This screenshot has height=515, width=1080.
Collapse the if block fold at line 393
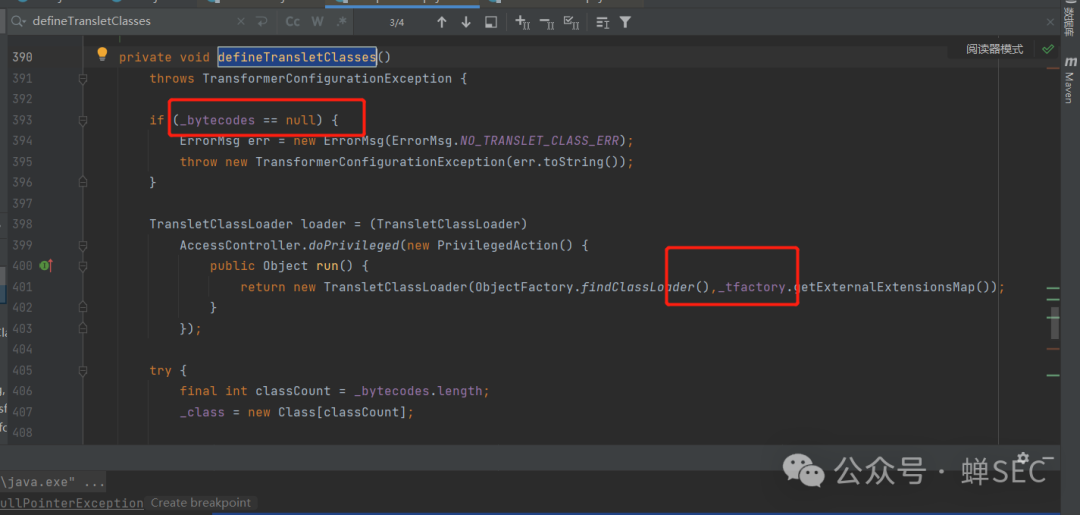tap(83, 121)
